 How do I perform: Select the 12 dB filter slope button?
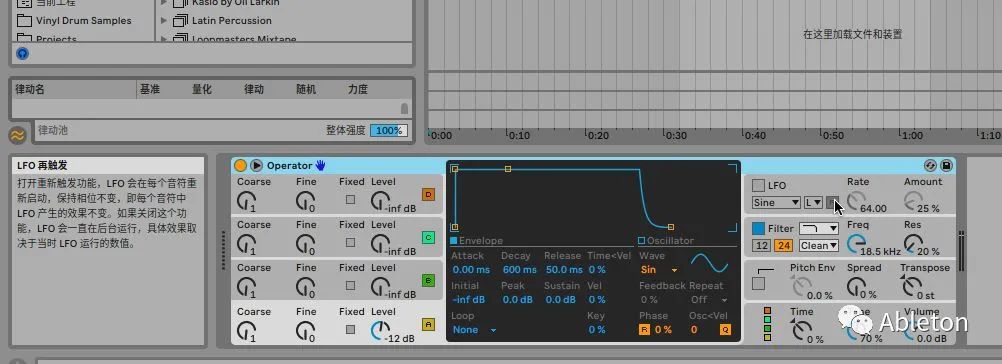(x=761, y=245)
